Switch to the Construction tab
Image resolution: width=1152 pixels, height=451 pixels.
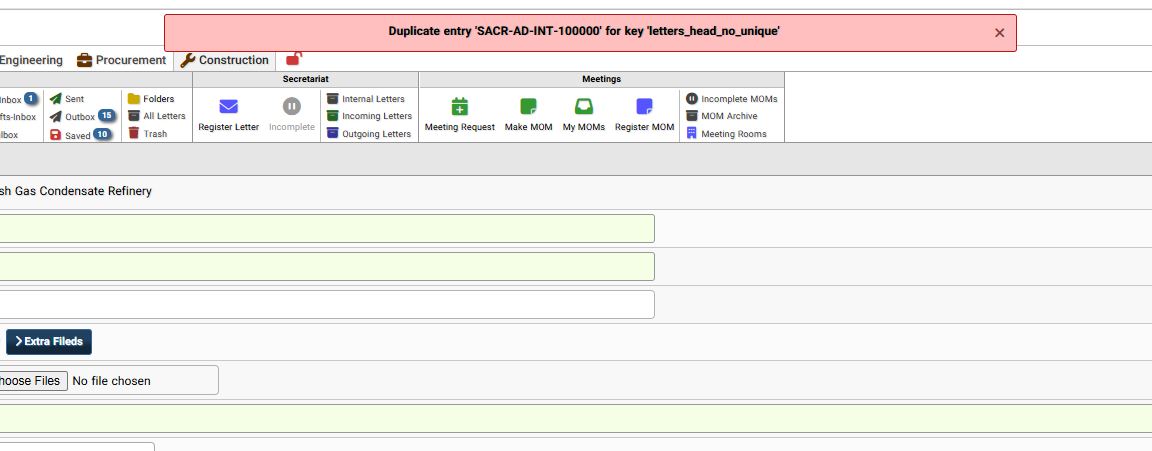point(225,60)
